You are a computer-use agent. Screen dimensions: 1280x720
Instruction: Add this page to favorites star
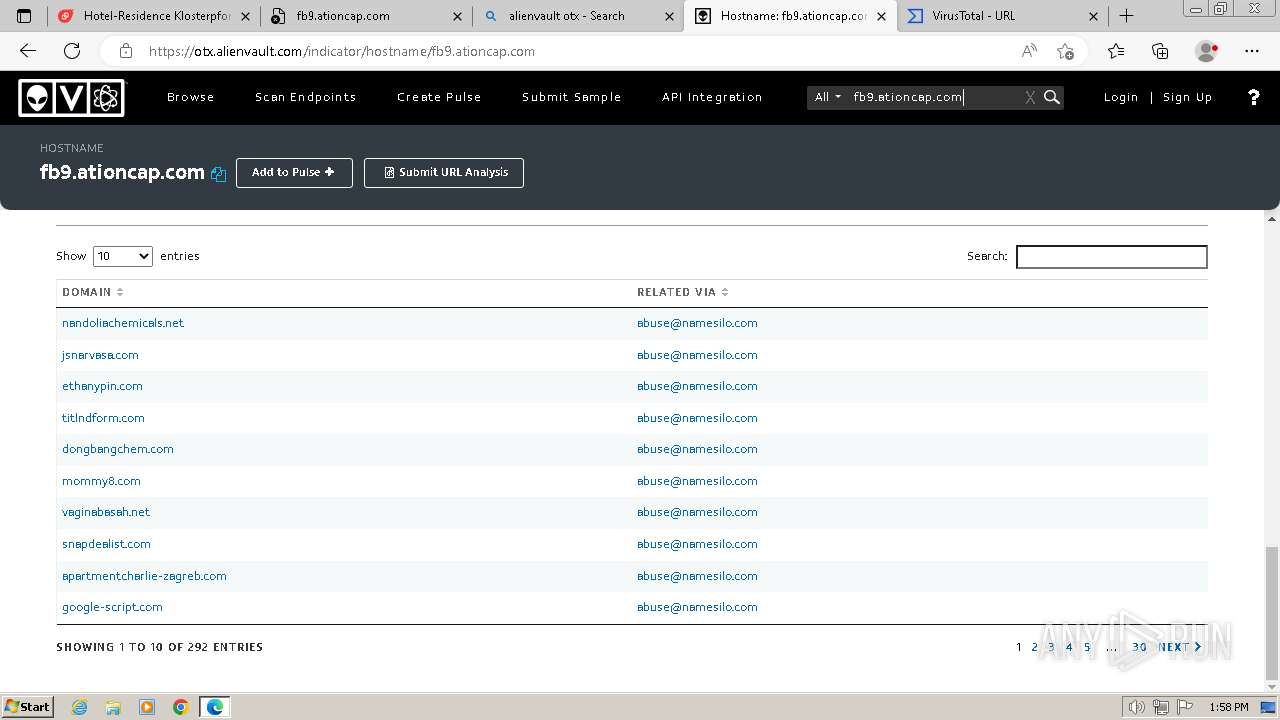[1065, 51]
